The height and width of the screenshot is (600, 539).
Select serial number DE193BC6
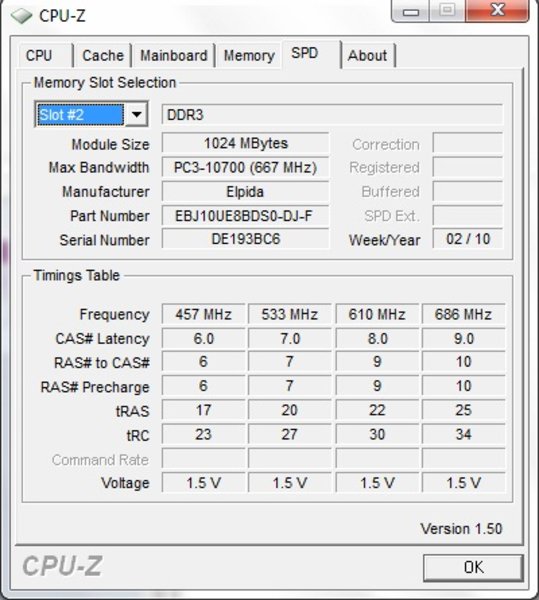245,239
